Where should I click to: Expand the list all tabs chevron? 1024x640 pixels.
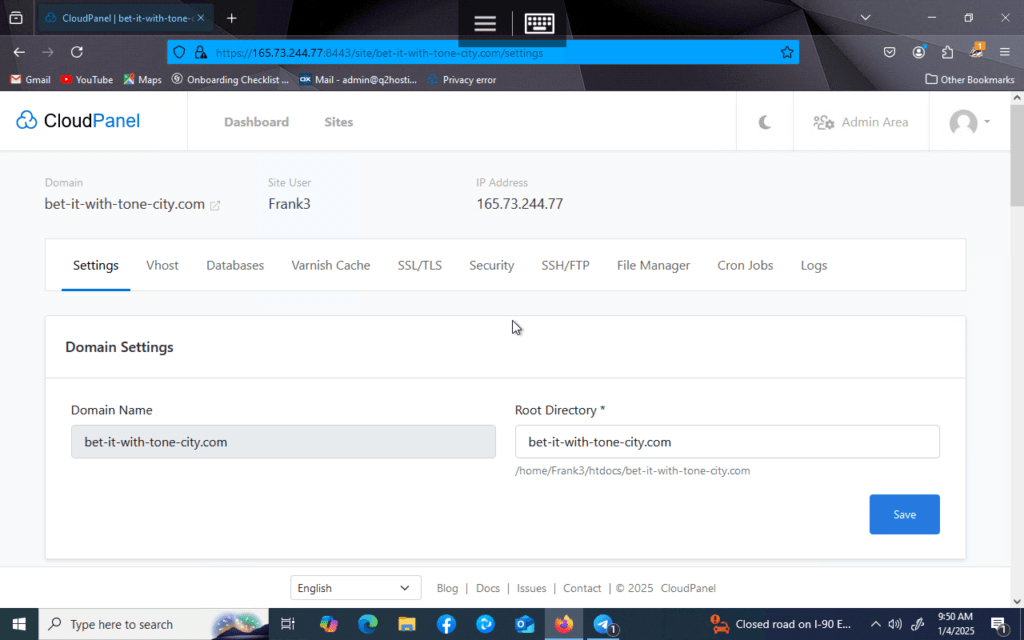865,18
